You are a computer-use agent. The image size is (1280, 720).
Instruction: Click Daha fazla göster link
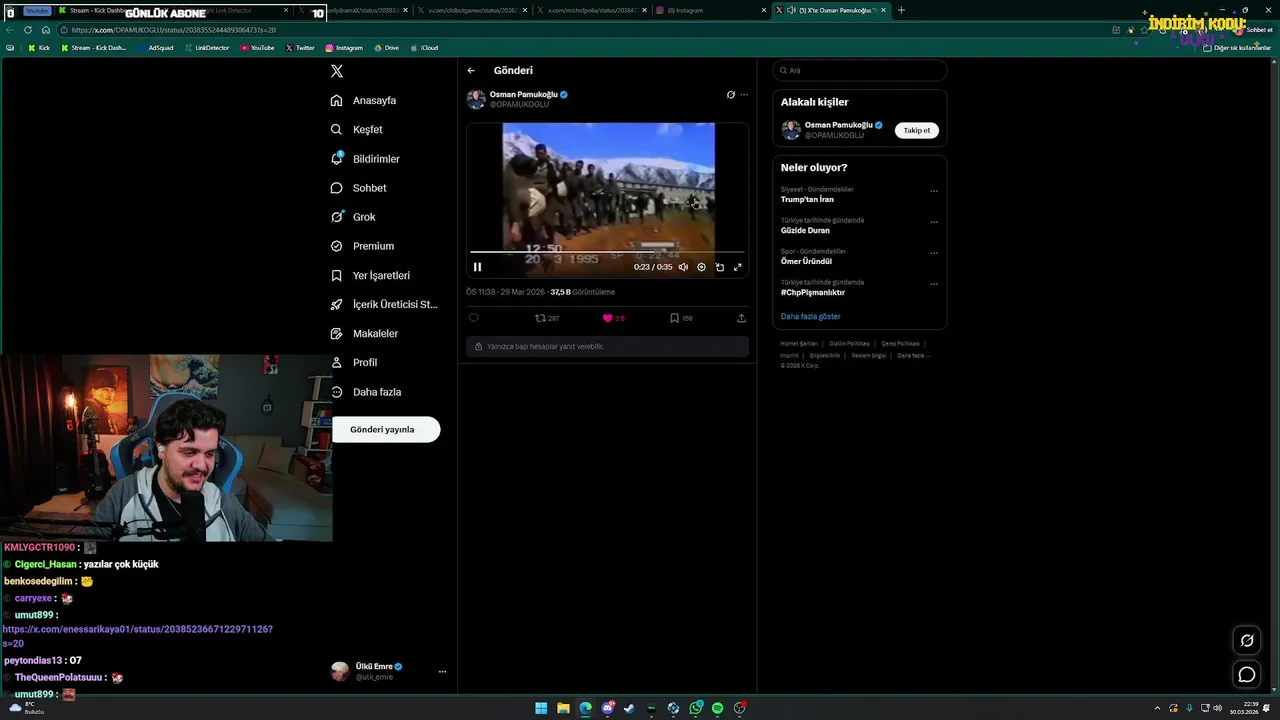(x=810, y=316)
